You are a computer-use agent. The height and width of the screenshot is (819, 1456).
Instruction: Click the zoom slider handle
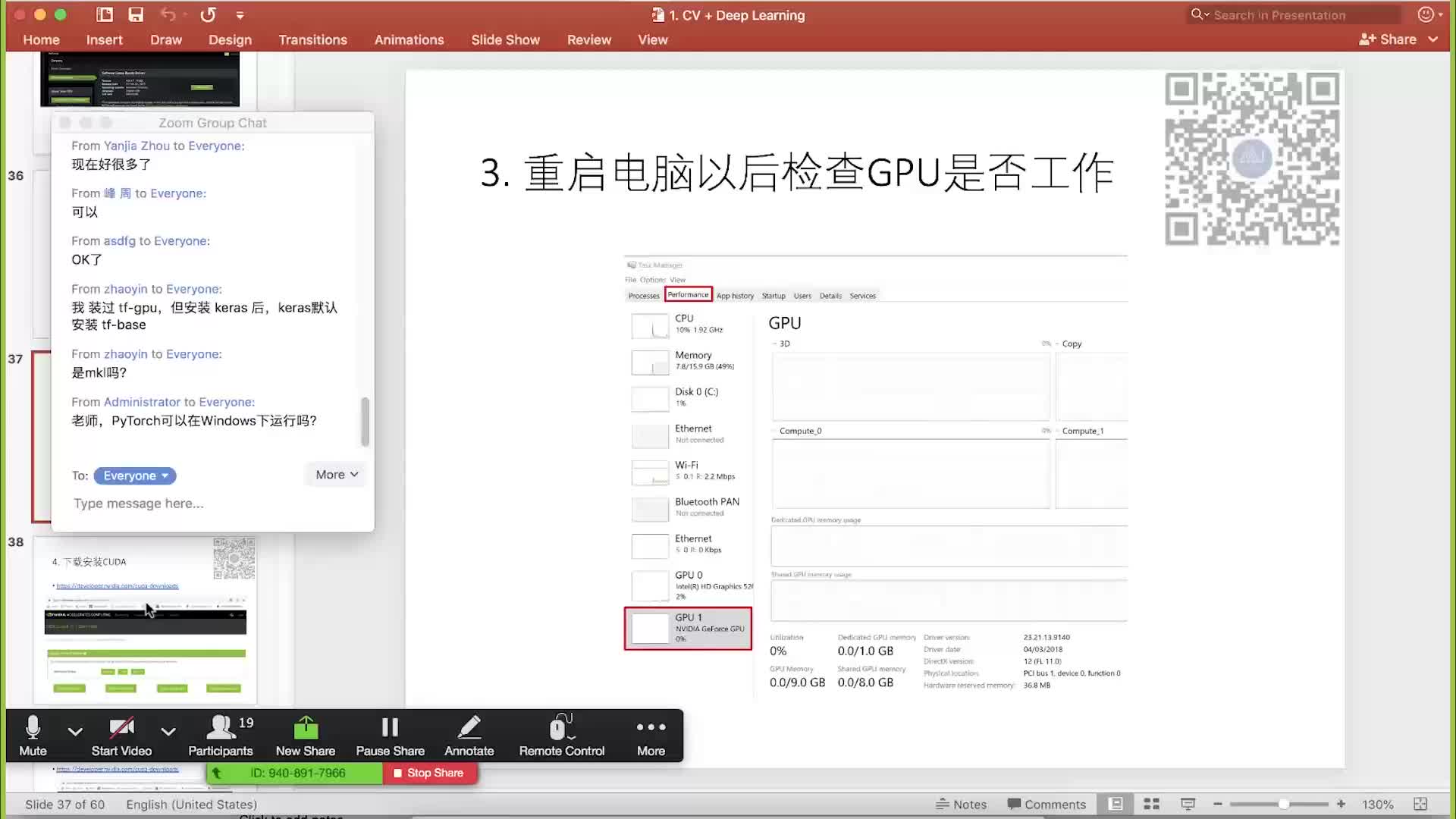(x=1283, y=804)
